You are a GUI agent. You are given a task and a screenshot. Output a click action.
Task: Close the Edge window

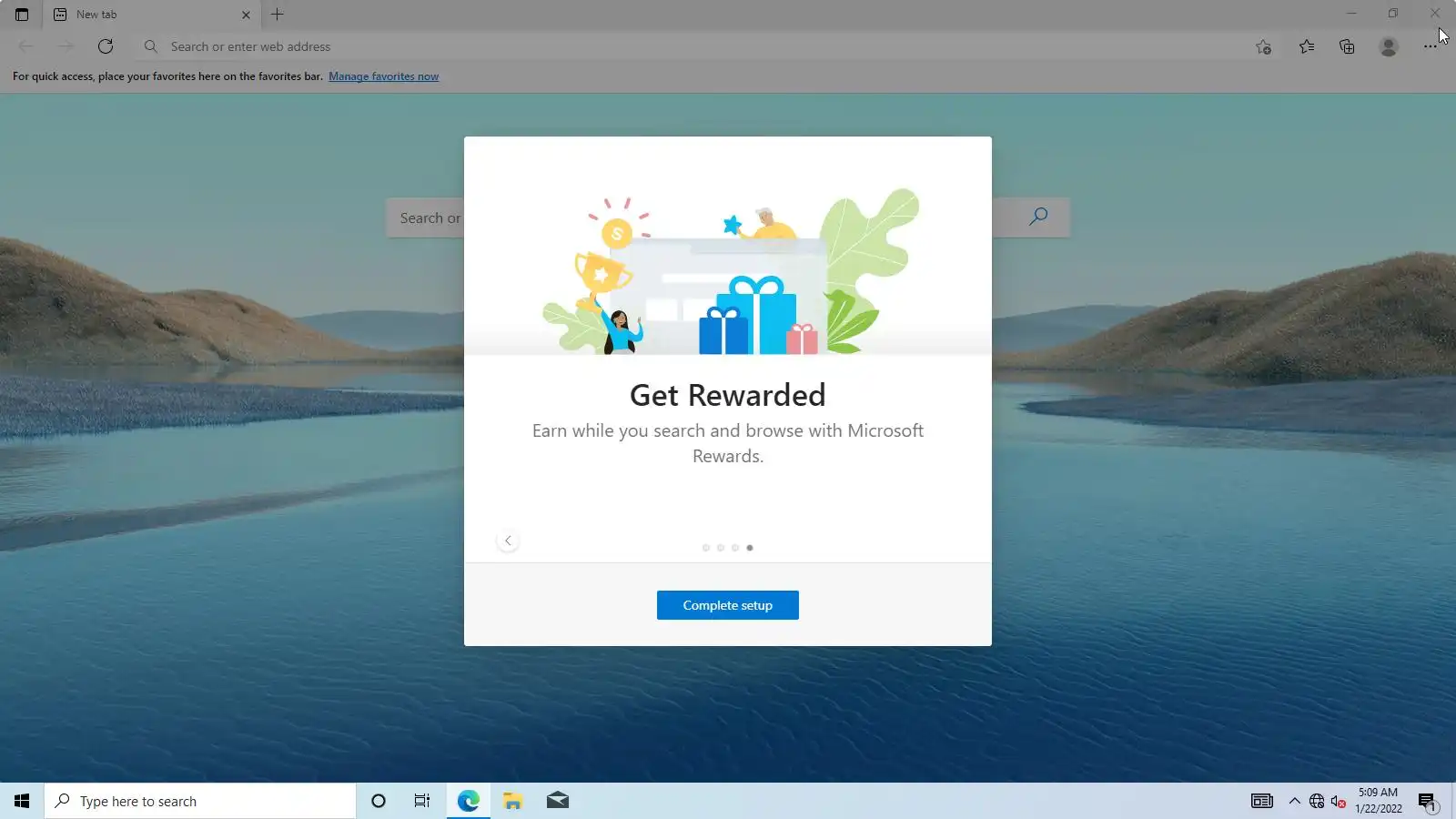[1435, 13]
